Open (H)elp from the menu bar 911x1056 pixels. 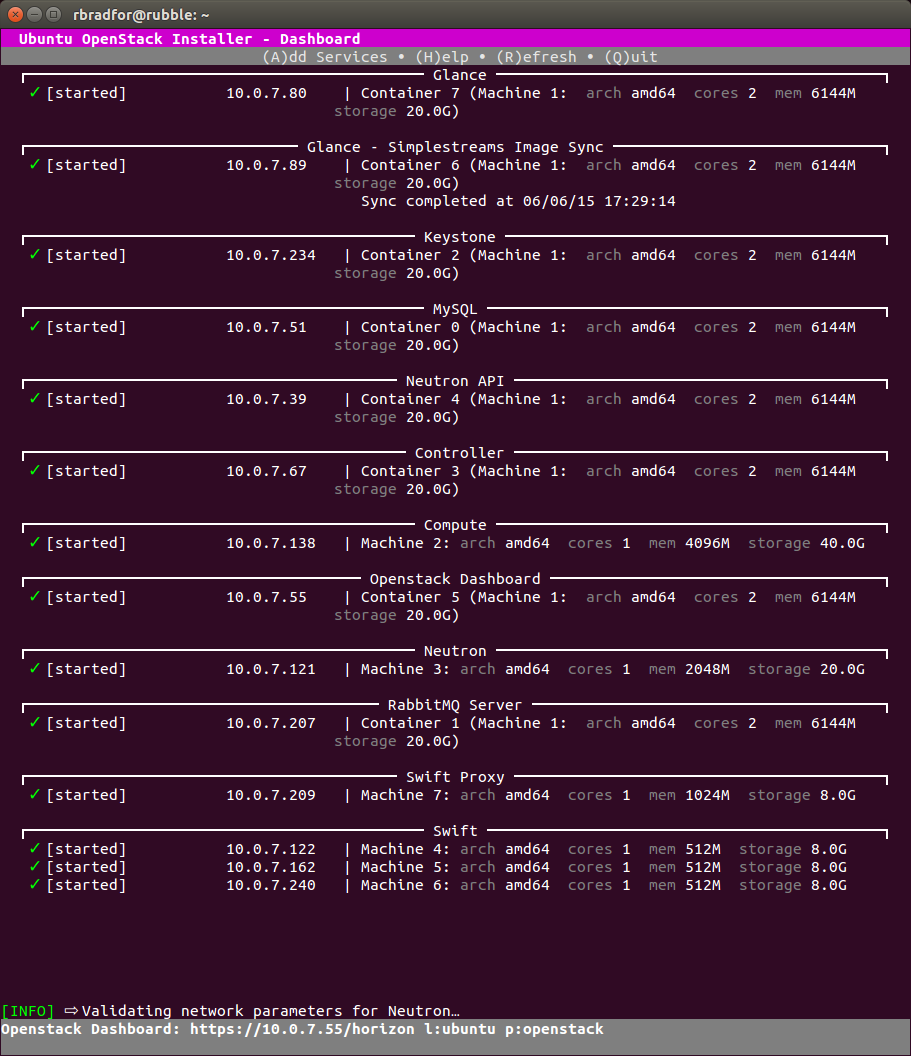[442, 57]
